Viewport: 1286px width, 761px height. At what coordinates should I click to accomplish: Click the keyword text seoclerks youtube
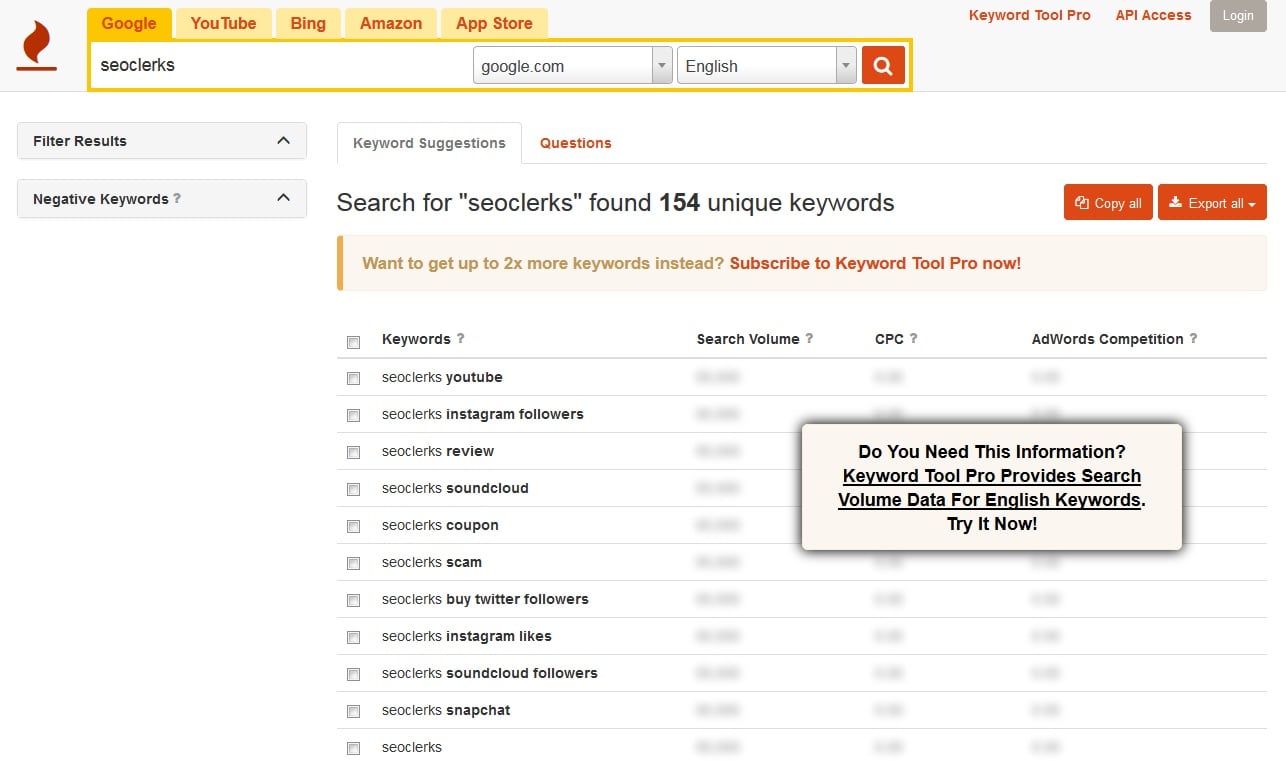tap(442, 377)
